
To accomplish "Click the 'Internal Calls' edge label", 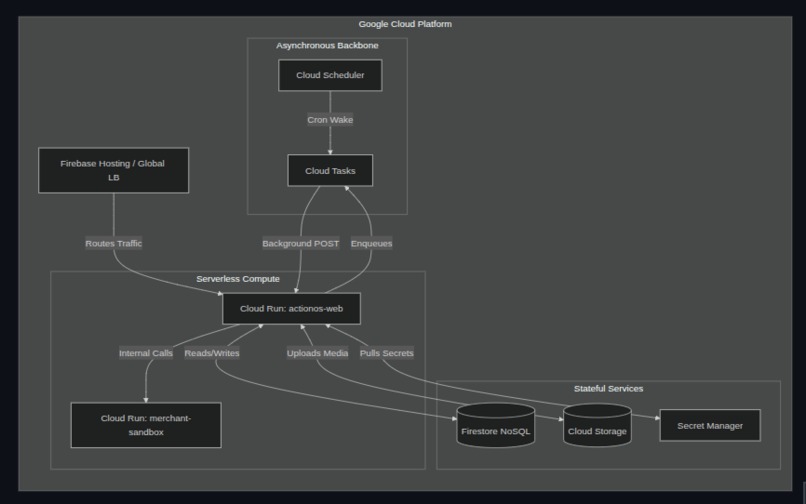I will click(146, 353).
